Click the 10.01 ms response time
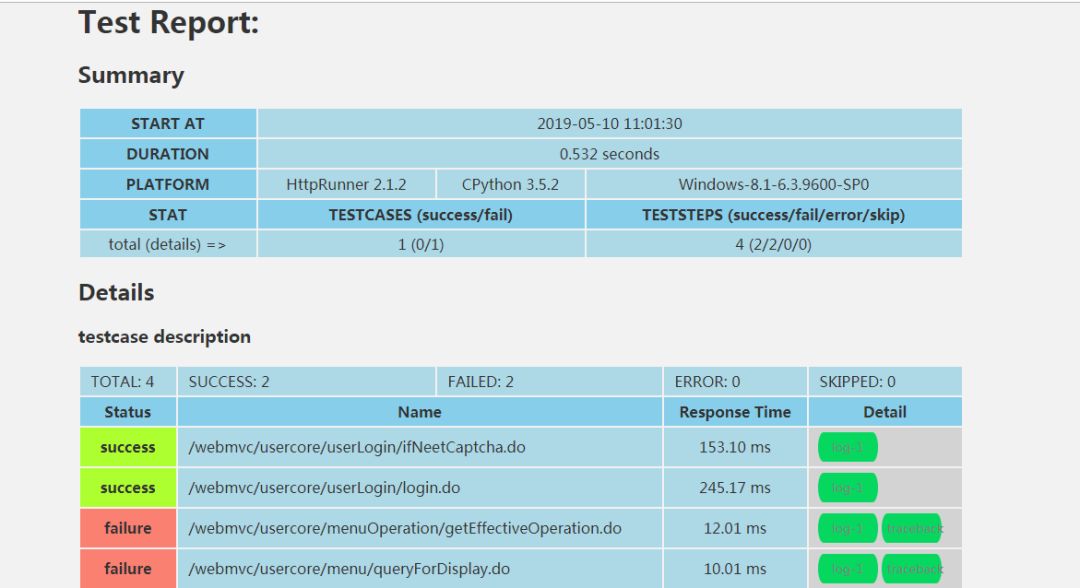Screen dimensions: 1080x588 coord(735,569)
